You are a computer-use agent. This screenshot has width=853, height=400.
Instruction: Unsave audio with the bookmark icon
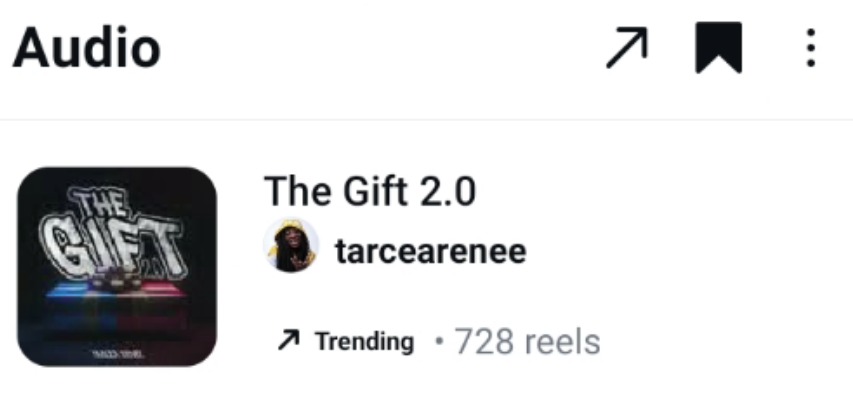tap(719, 47)
